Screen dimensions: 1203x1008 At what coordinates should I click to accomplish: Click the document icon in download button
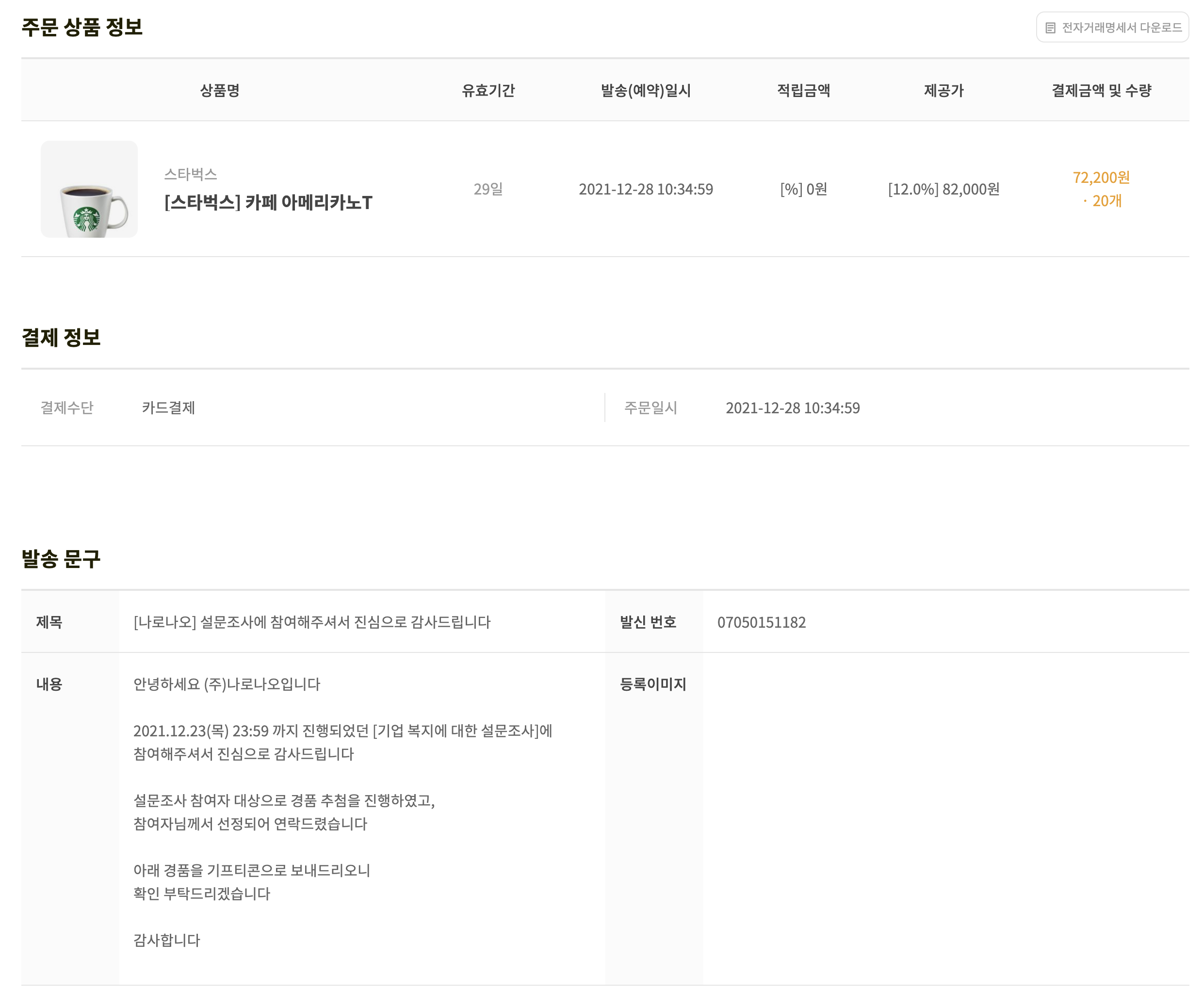[1050, 28]
